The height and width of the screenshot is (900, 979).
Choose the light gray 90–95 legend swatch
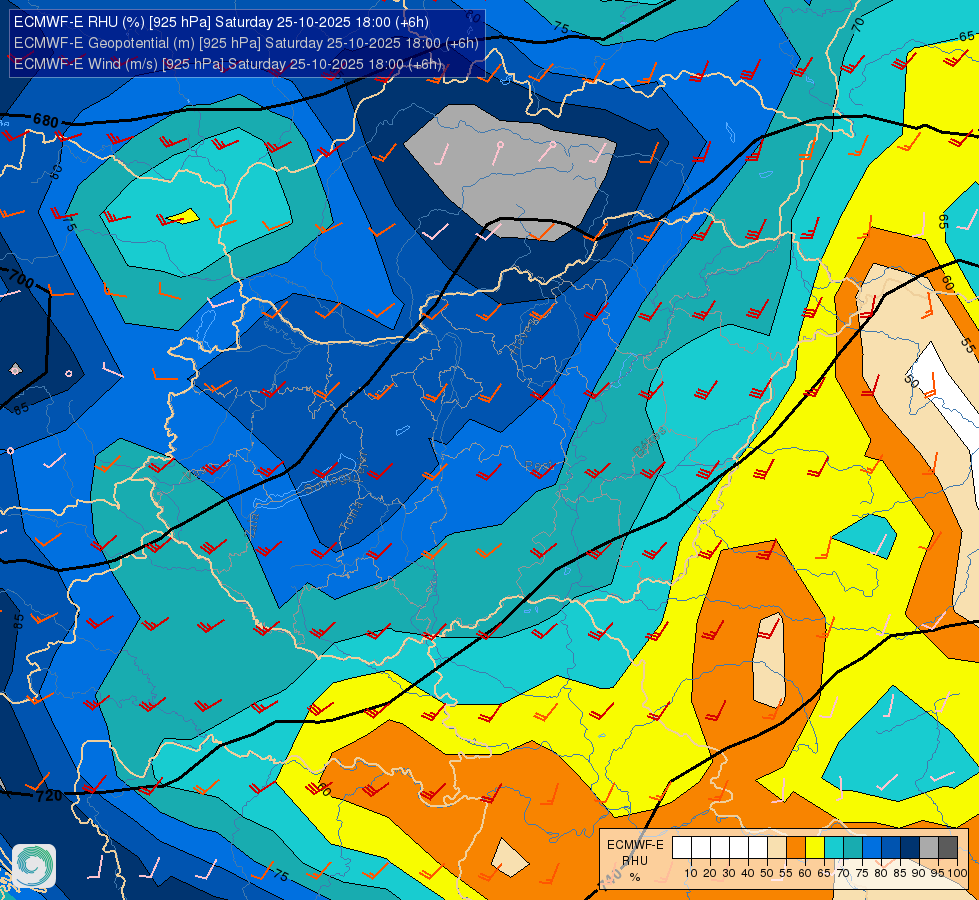coord(928,848)
